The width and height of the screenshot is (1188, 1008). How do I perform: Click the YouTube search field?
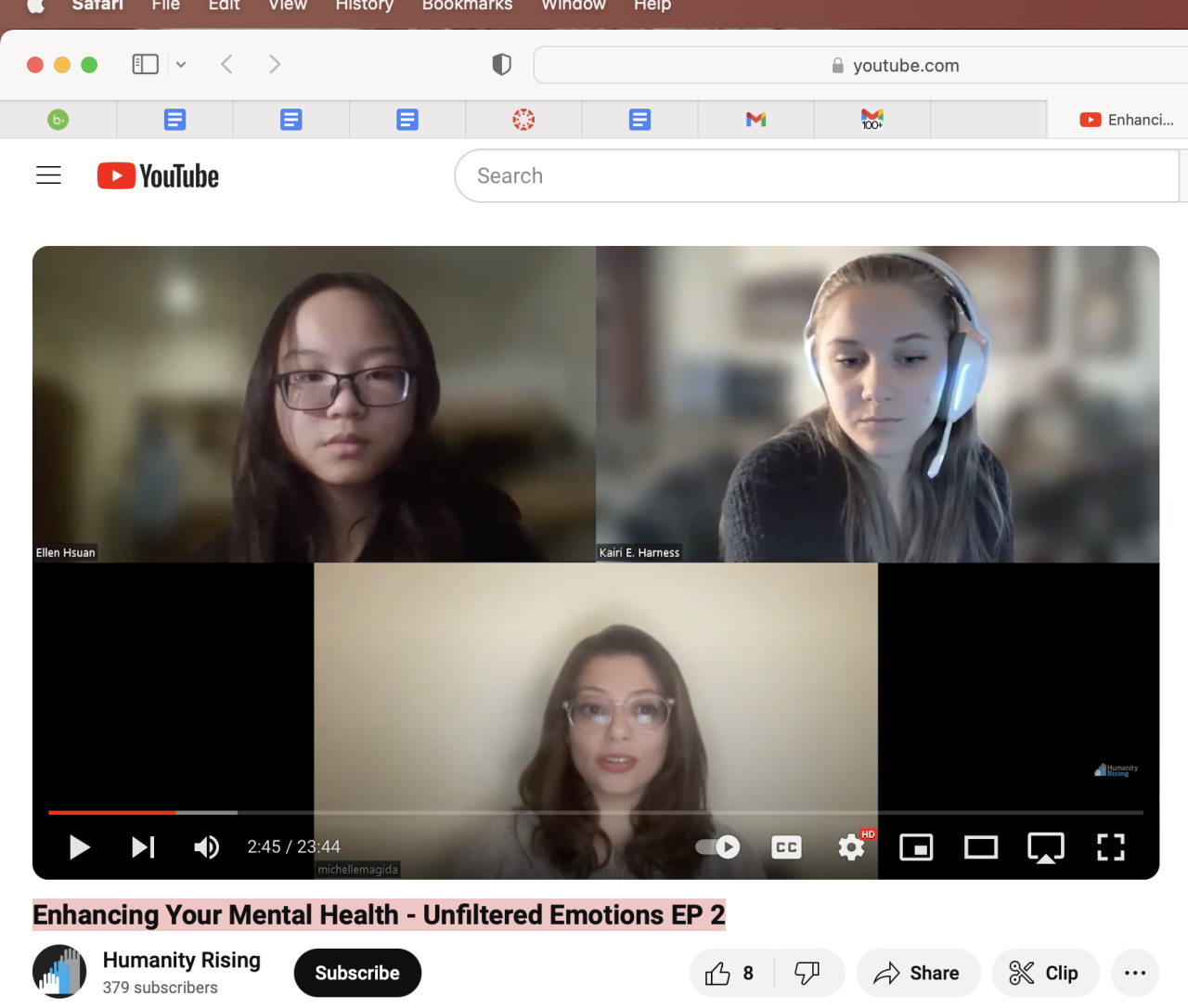(817, 175)
